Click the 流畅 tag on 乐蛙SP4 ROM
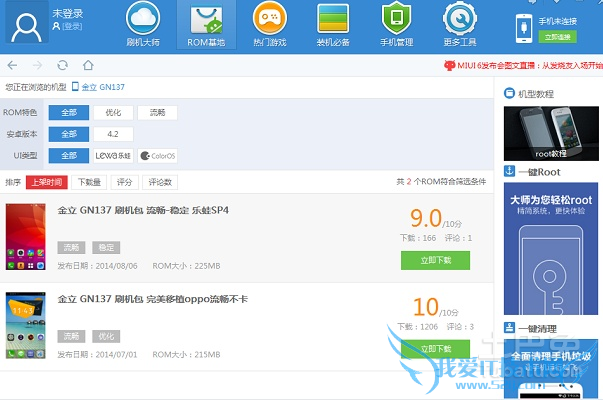This screenshot has width=603, height=400. tap(71, 248)
